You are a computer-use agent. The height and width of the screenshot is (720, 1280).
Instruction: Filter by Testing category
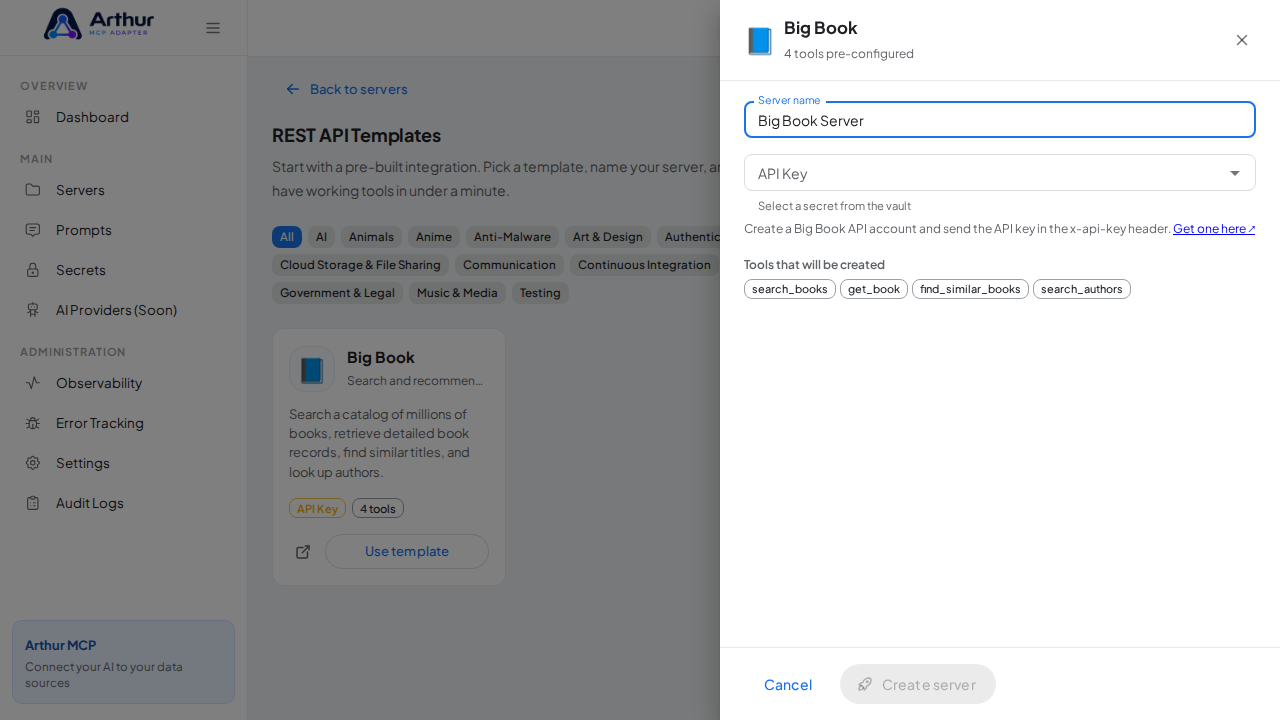pos(540,293)
